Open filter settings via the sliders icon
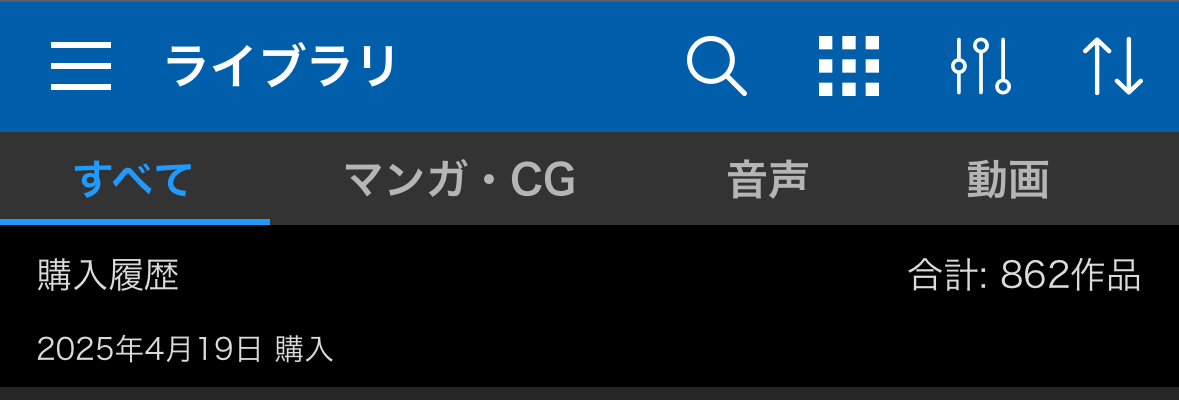 click(980, 66)
